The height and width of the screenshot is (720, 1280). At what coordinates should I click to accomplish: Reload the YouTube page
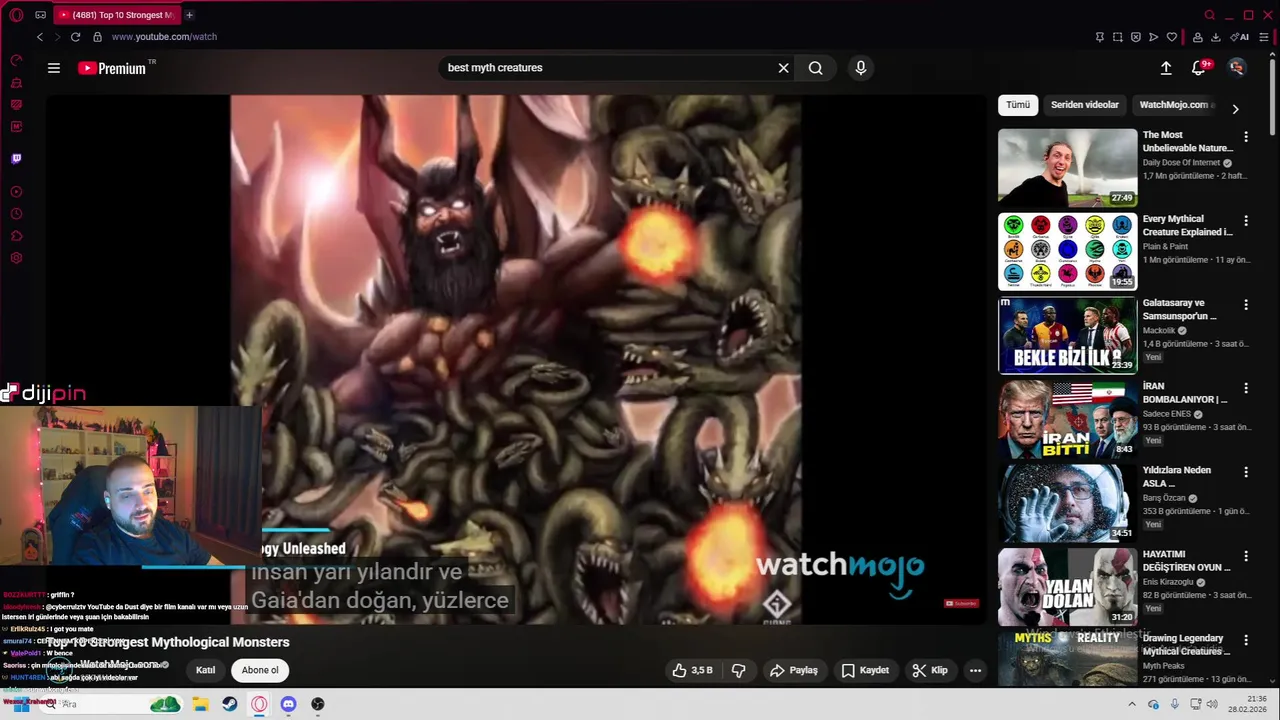pyautogui.click(x=75, y=37)
